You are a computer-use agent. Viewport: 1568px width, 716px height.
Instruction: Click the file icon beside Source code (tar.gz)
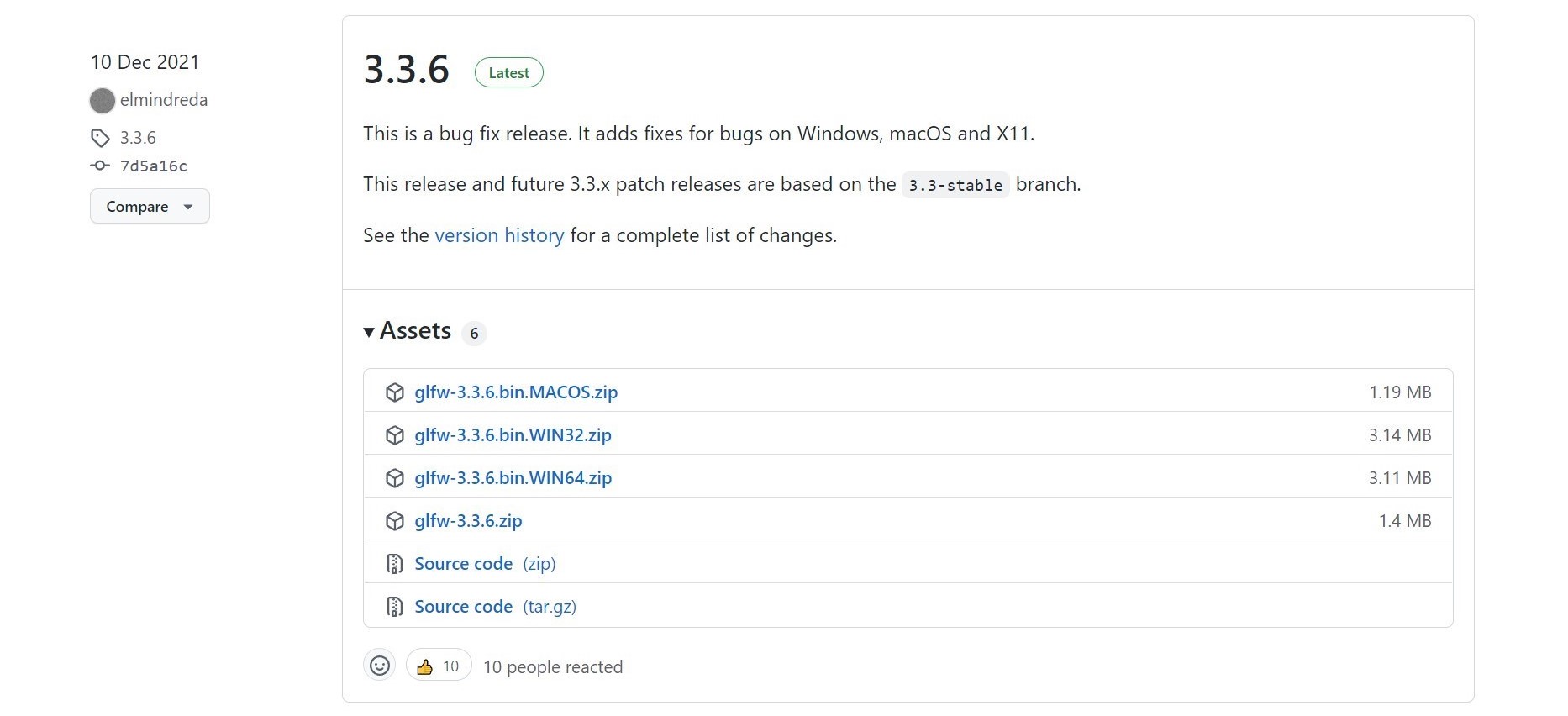pos(394,607)
